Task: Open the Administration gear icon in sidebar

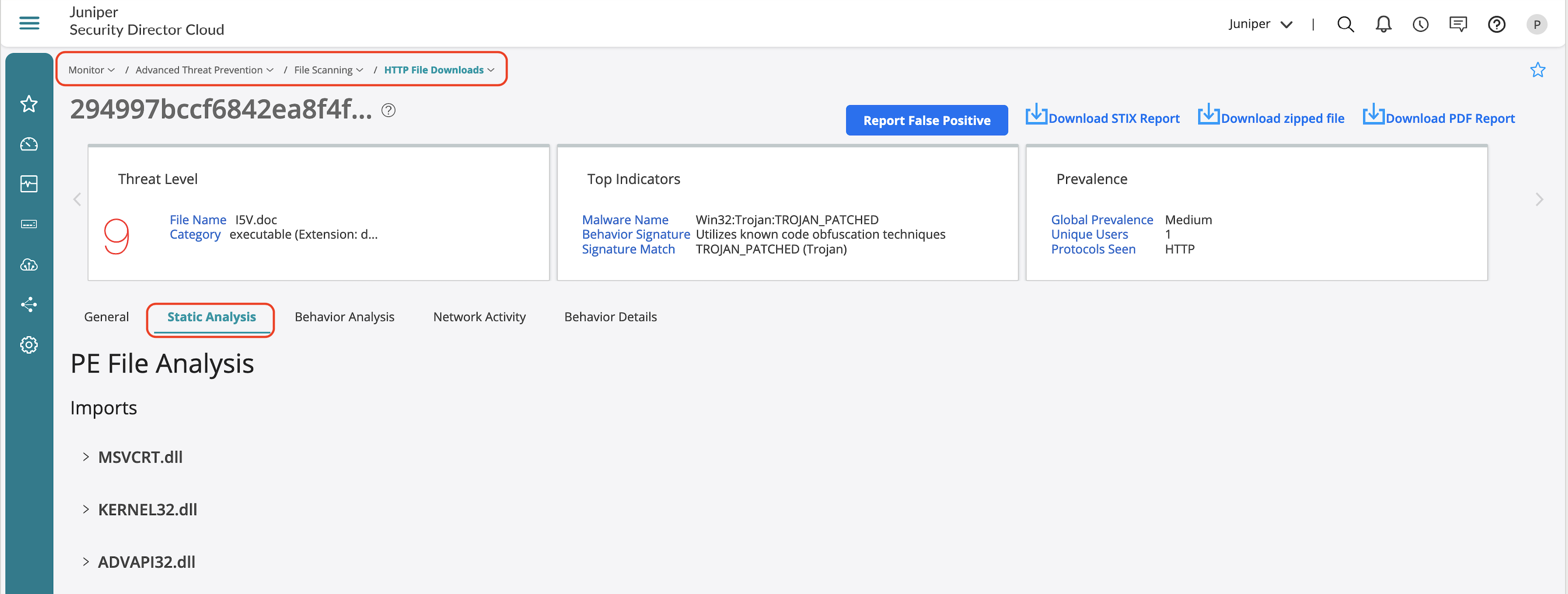Action: coord(29,345)
